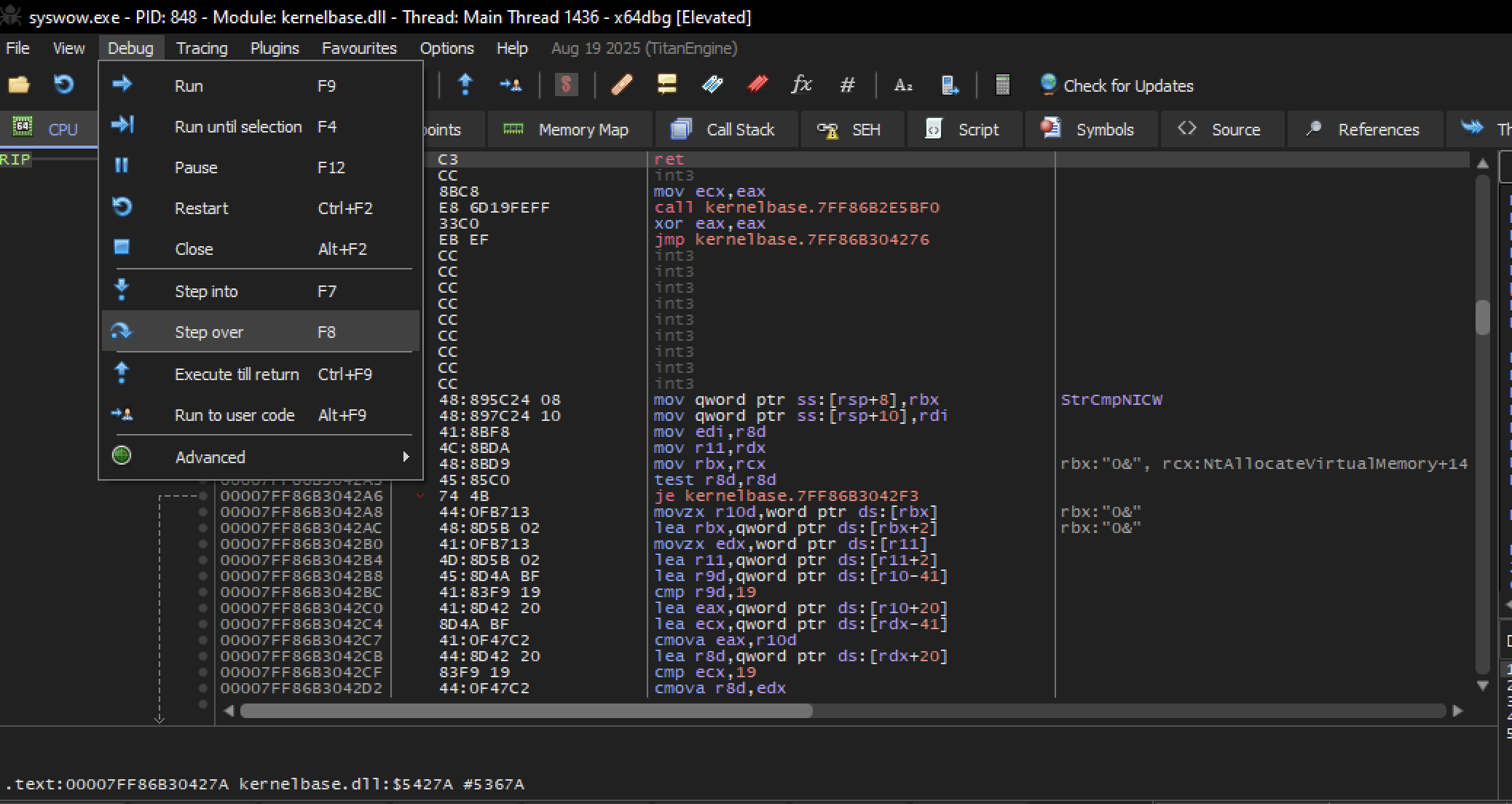Click Check for Updates in the toolbar
The image size is (1512, 804).
tap(1117, 85)
